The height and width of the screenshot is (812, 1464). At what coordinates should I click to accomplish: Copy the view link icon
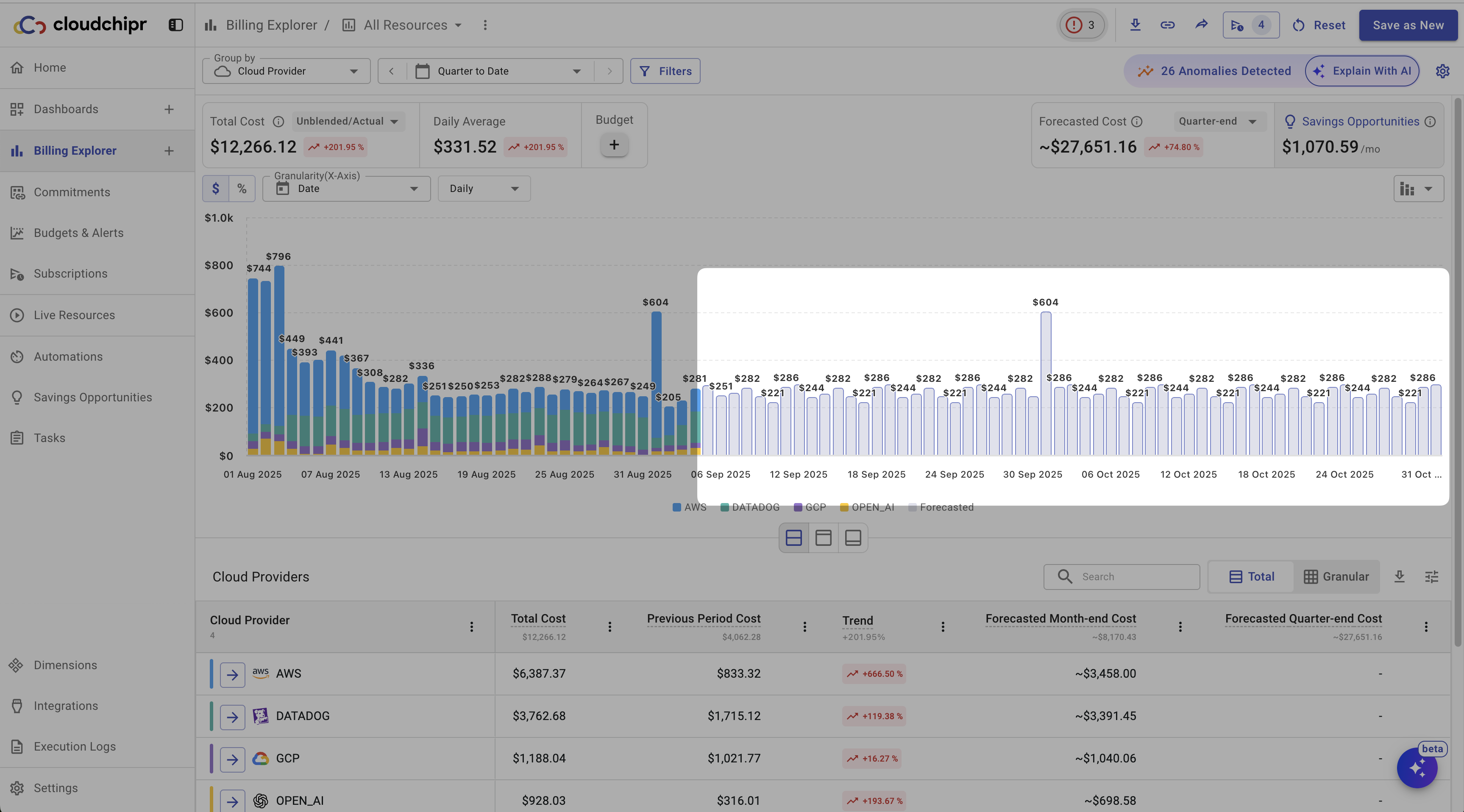coord(1167,25)
